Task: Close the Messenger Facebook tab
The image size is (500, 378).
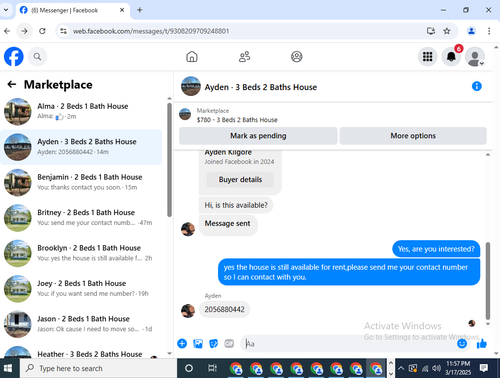Action: pos(122,10)
